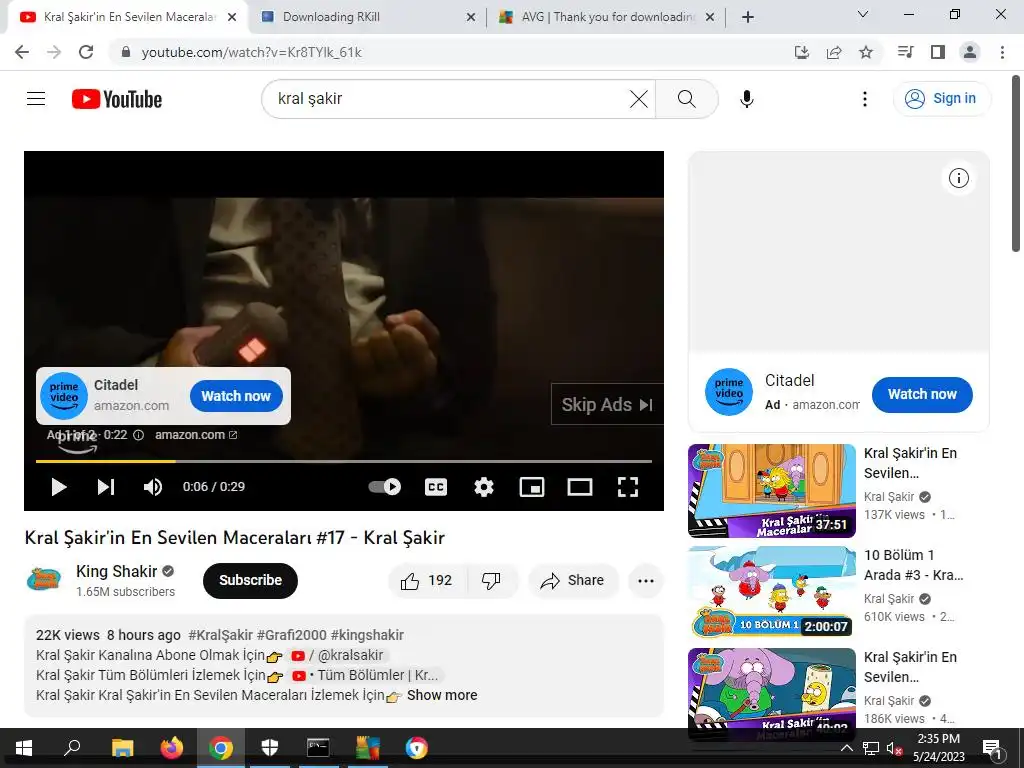Reload the page
Screen dimensions: 1024x768
[x=86, y=52]
